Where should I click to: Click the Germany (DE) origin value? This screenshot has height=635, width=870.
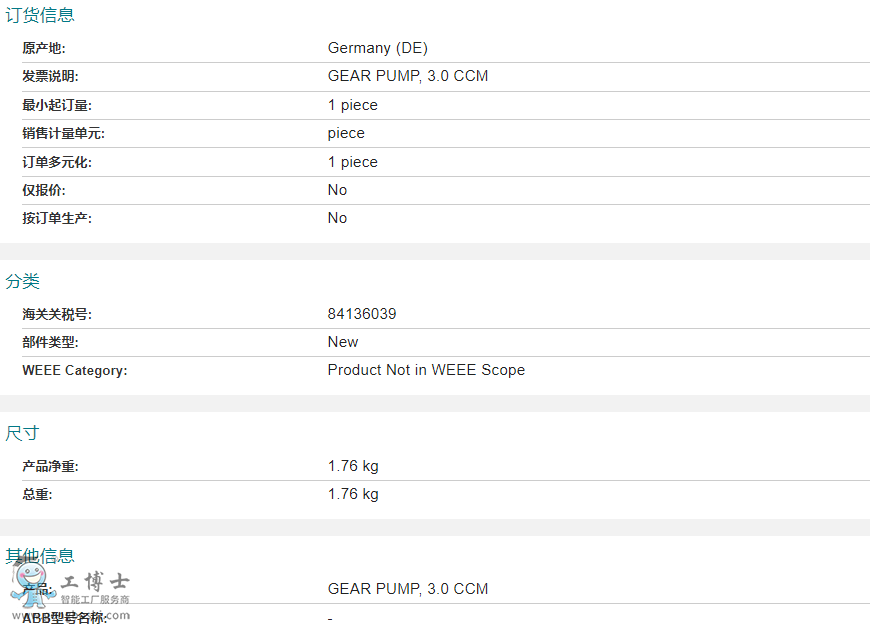(377, 48)
